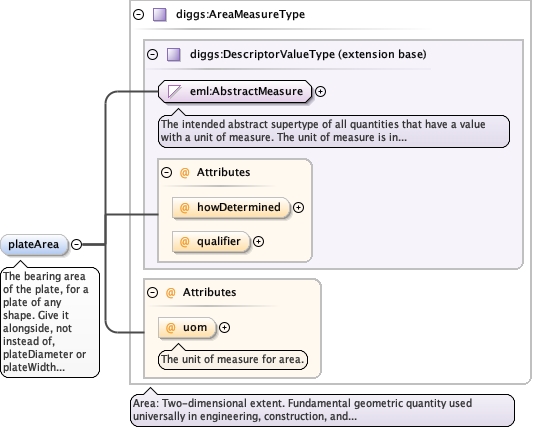This screenshot has width=533, height=430.
Task: Expand the eml:AbstractMeasure element
Action: pyautogui.click(x=320, y=91)
